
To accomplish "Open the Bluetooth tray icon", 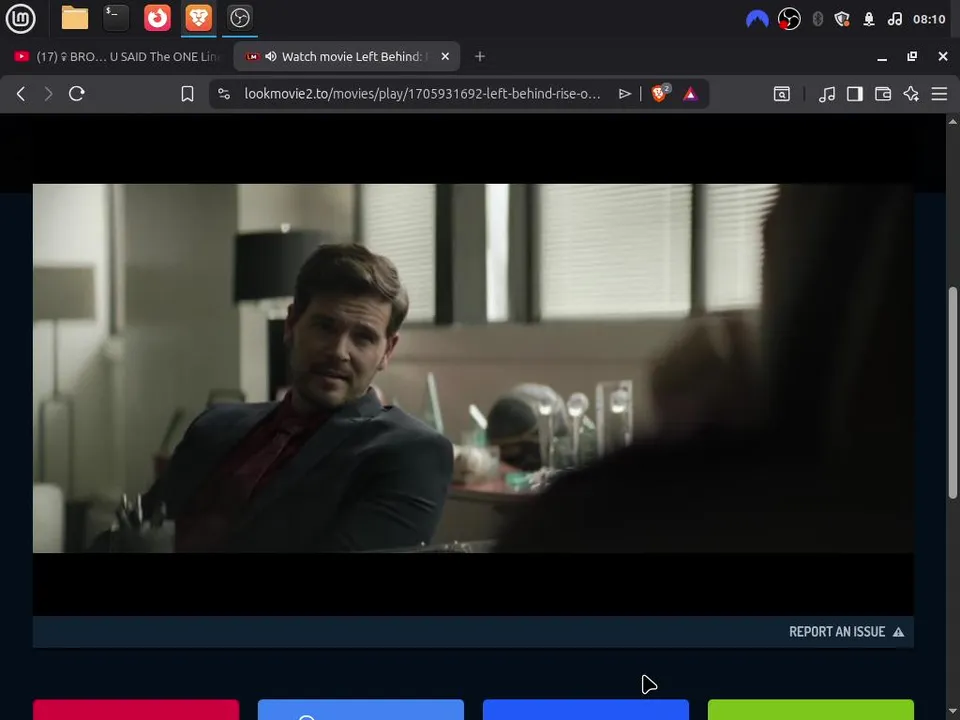I will 817,19.
